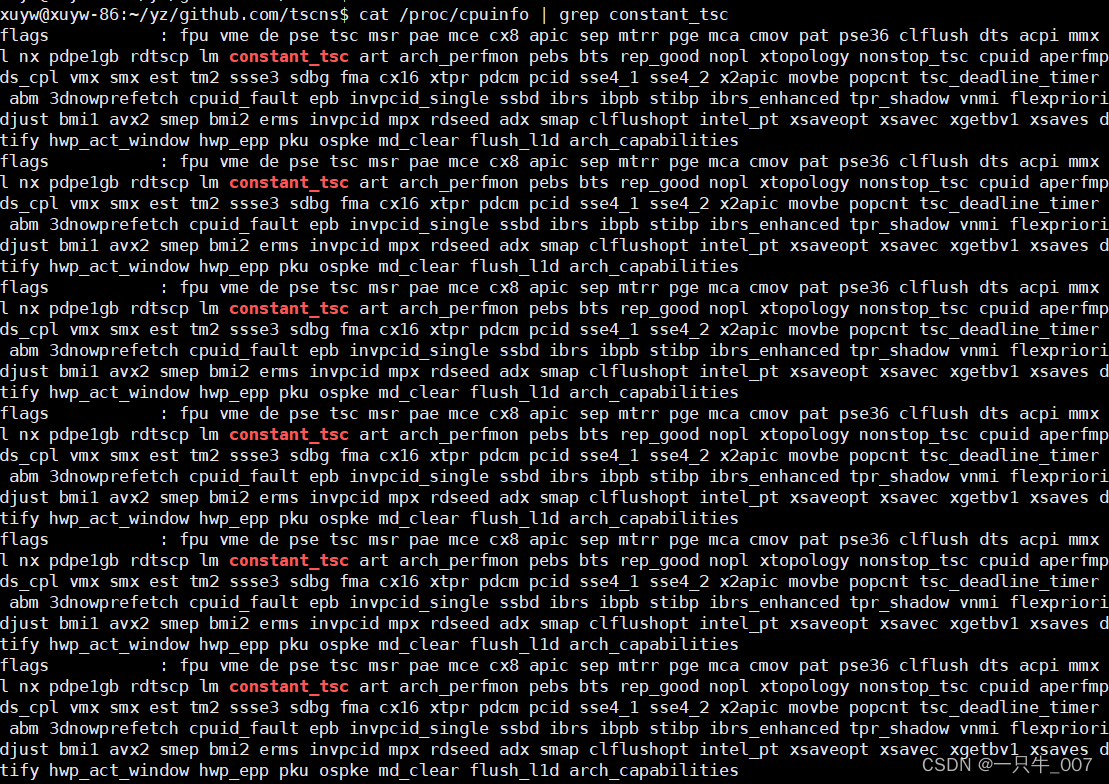Click the first 'flags' label in the output
Image resolution: width=1109 pixels, height=784 pixels.
[x=25, y=36]
